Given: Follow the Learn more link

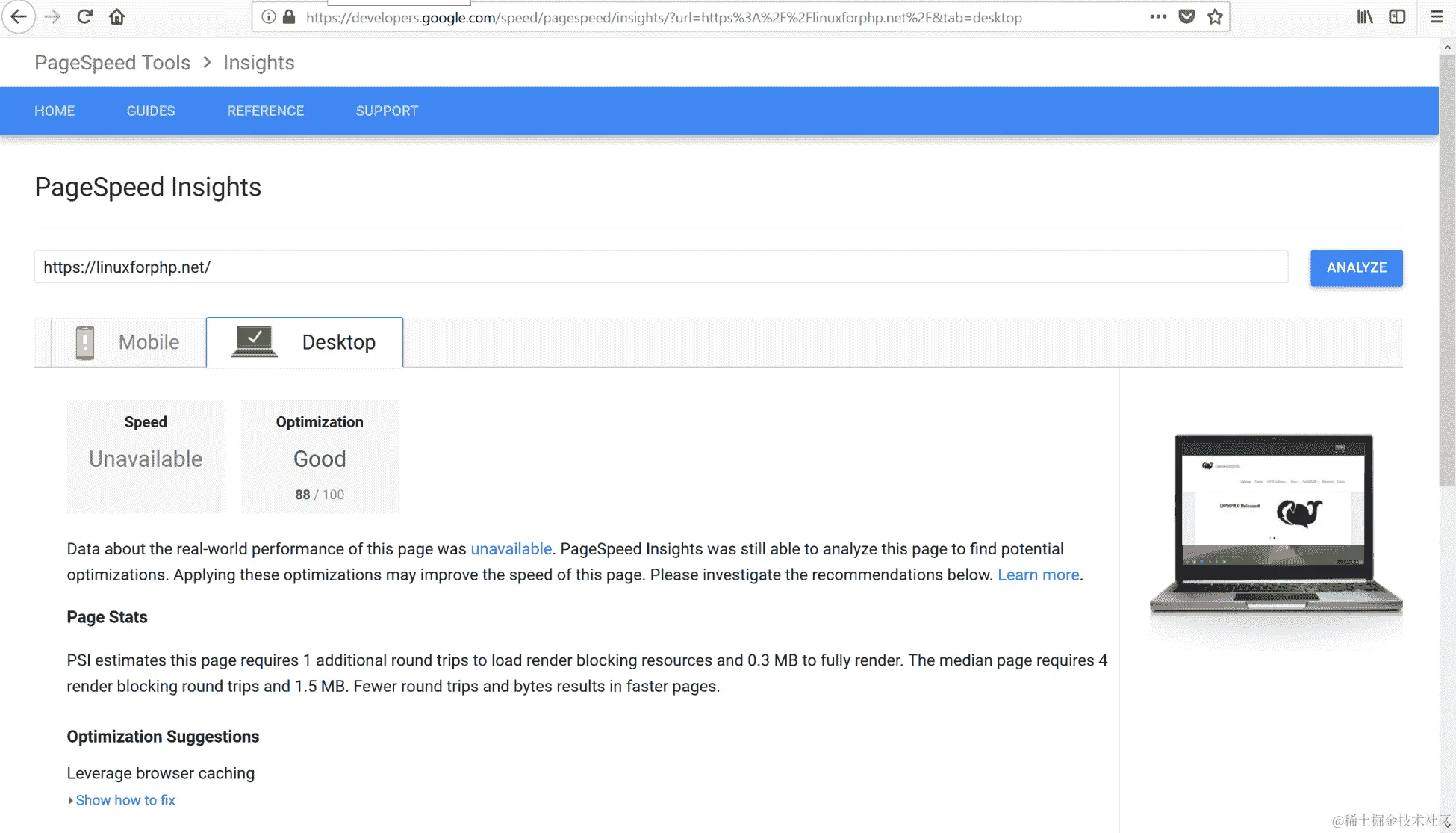Looking at the screenshot, I should pos(1038,575).
